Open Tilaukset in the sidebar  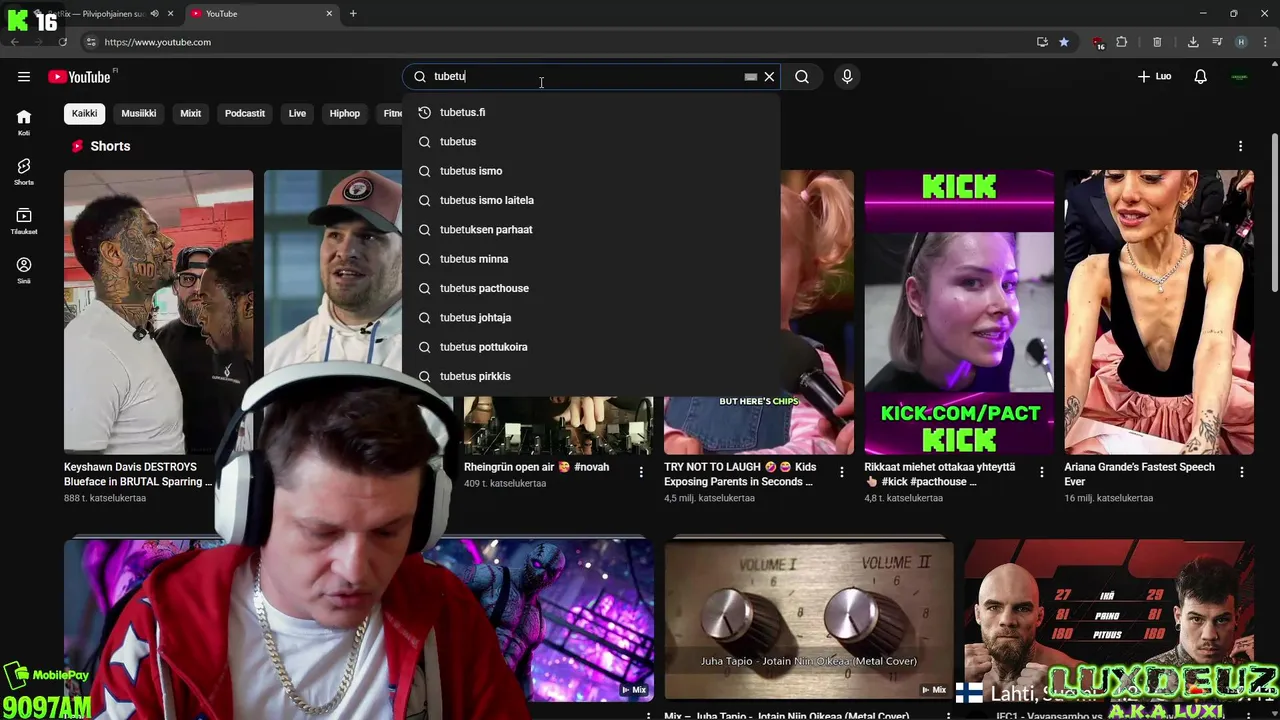[24, 221]
